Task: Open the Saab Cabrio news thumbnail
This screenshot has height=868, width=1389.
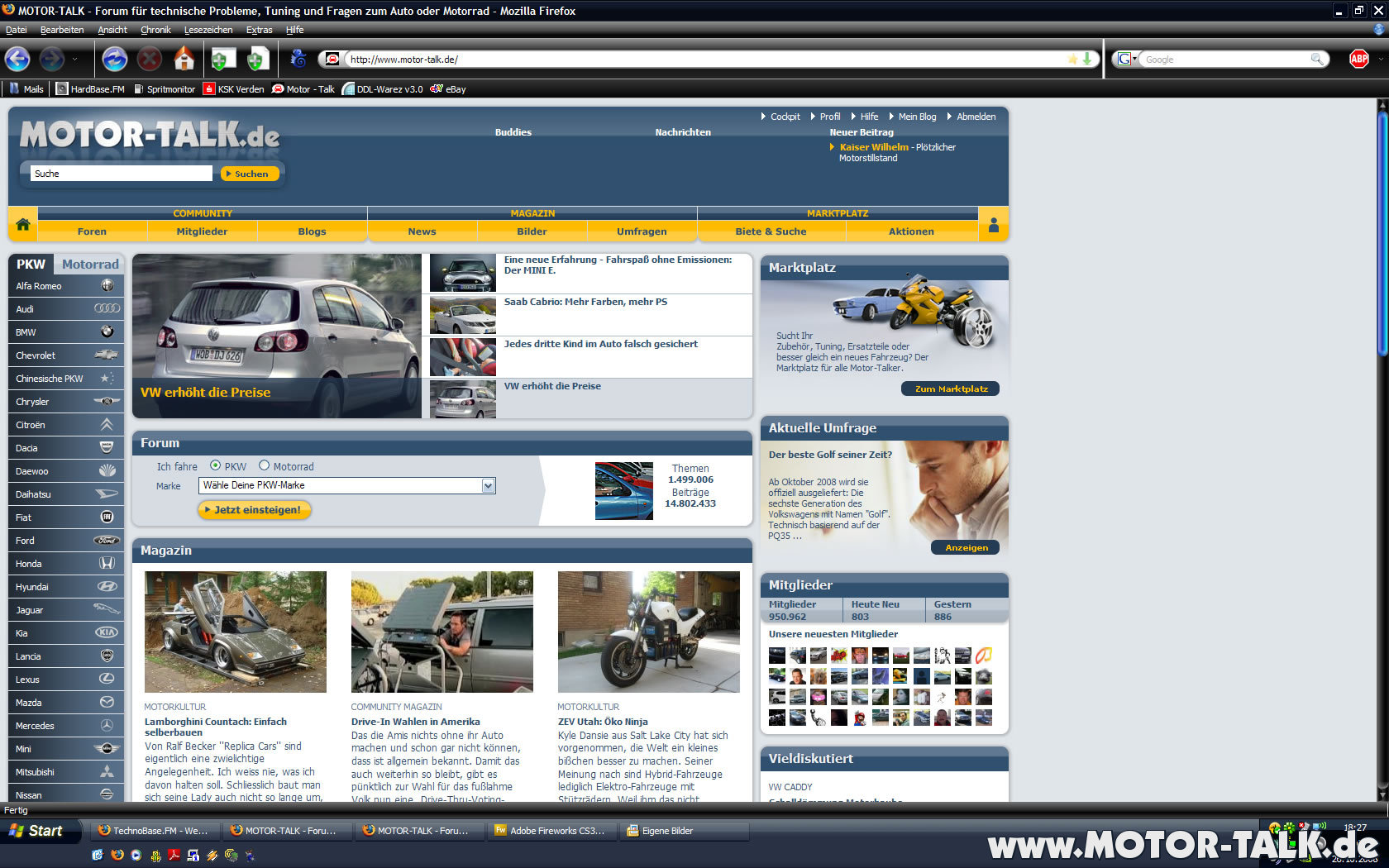Action: 462,315
